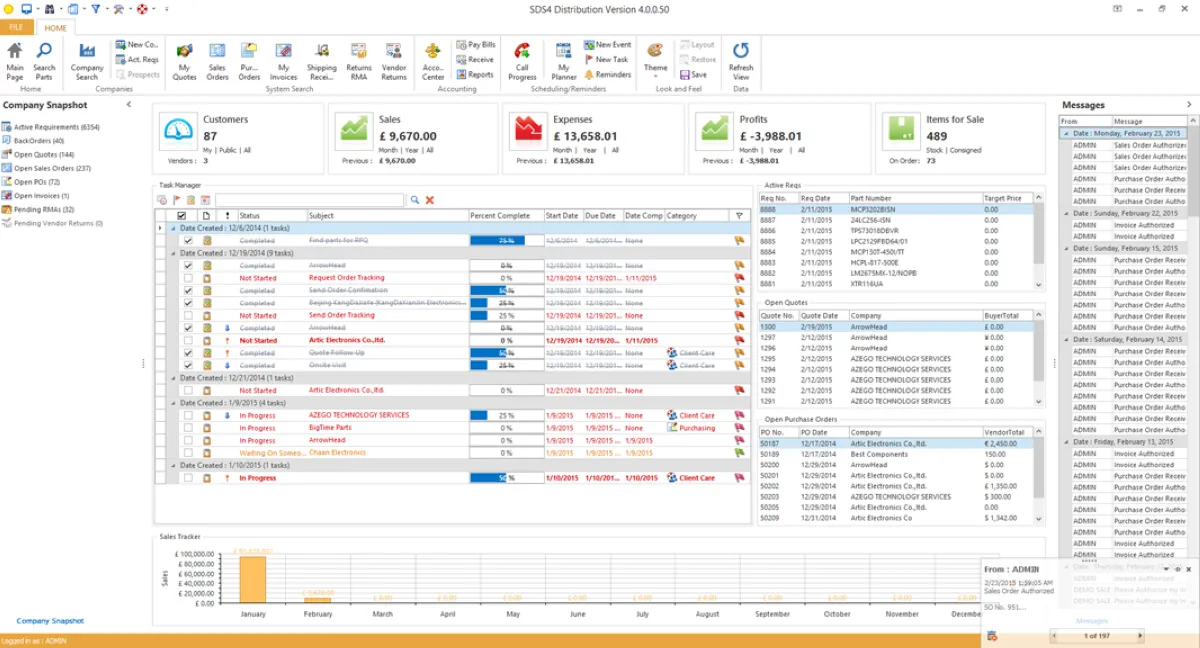Click the Send Order Confirmation progress bar

click(506, 290)
